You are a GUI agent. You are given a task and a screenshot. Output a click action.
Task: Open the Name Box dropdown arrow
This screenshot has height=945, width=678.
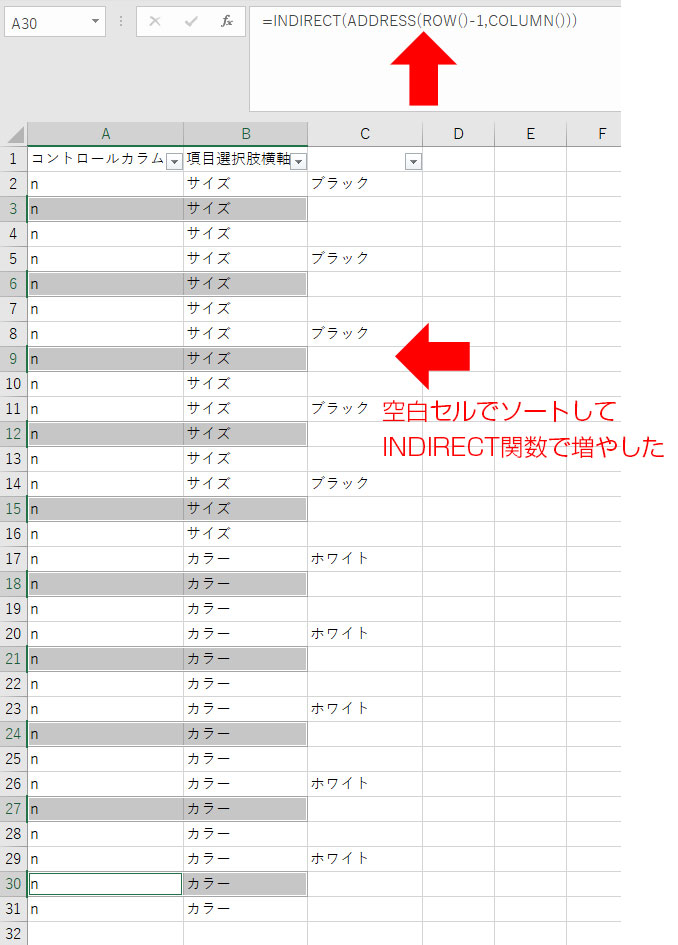(95, 22)
